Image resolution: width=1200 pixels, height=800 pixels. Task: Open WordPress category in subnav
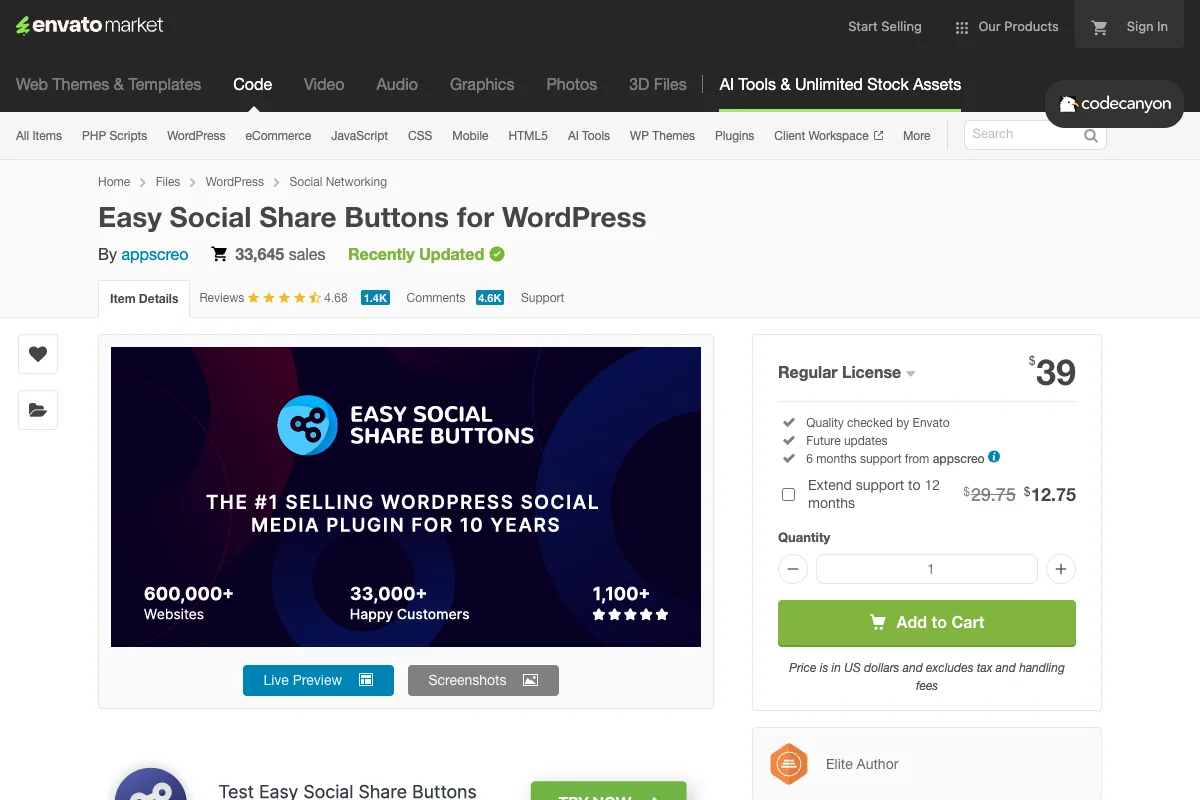pyautogui.click(x=196, y=136)
